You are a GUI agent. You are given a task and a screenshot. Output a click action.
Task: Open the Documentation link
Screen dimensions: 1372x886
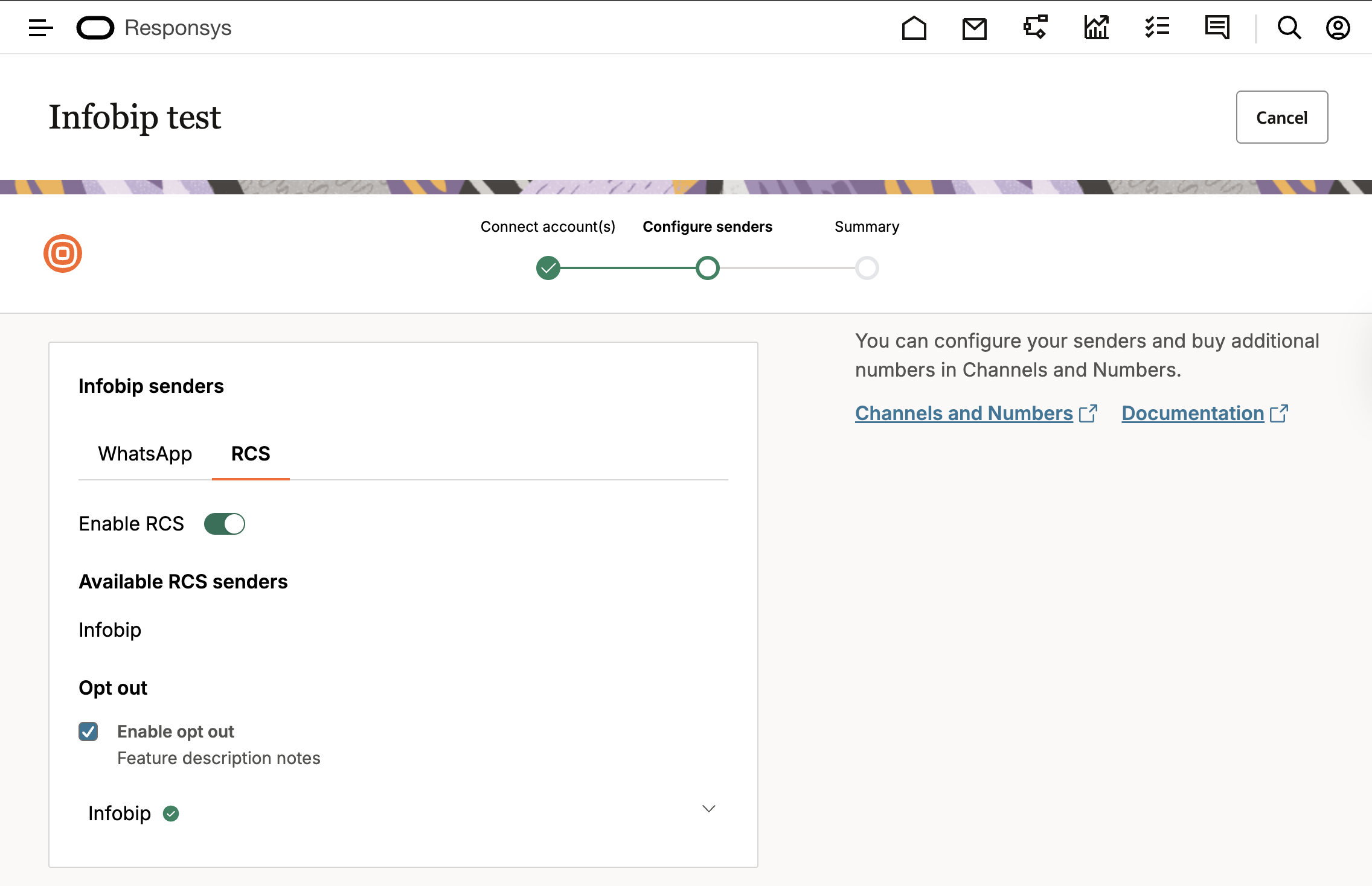[x=1193, y=413]
